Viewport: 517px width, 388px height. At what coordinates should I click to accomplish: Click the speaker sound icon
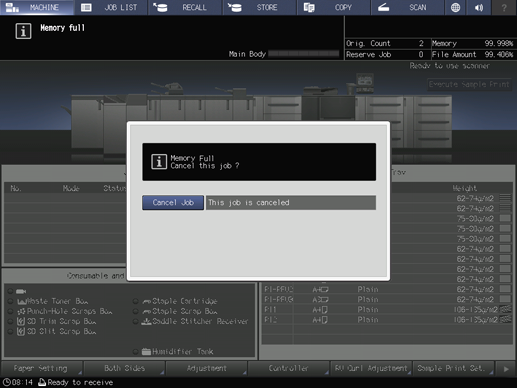pos(479,7)
